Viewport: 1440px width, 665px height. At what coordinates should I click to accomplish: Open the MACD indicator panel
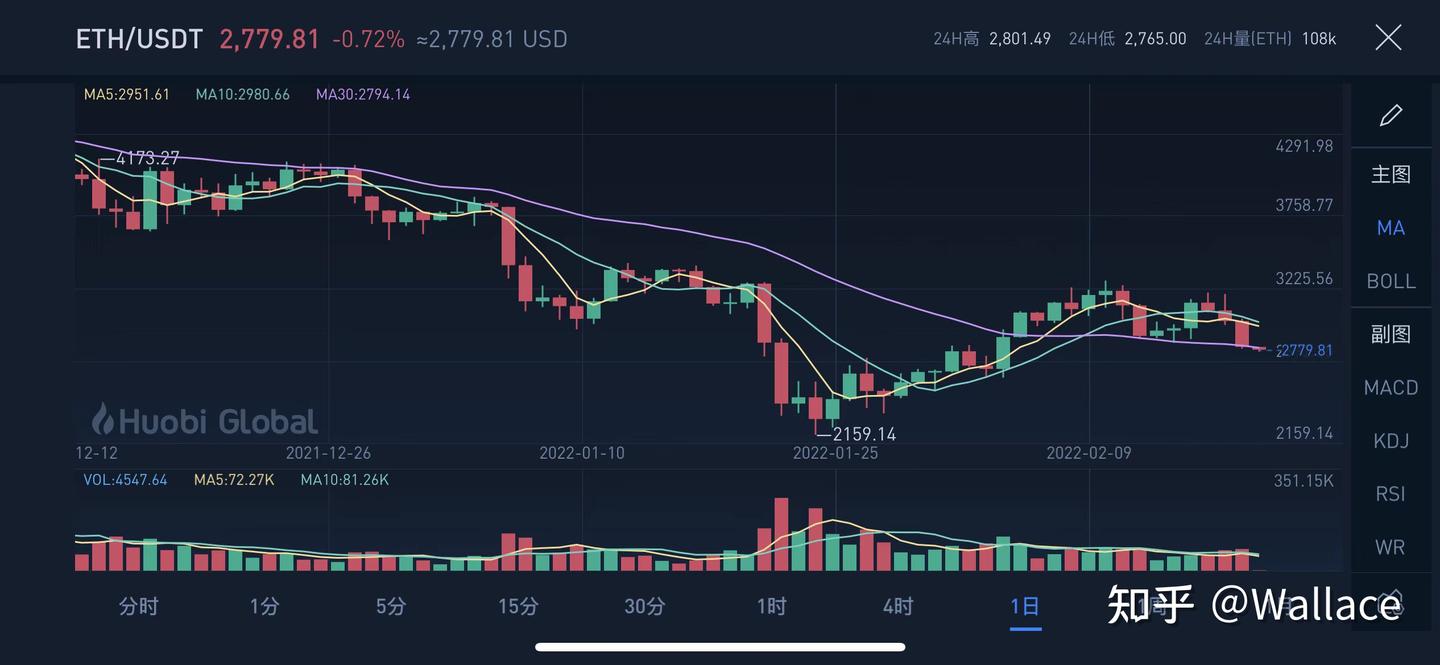click(1390, 387)
